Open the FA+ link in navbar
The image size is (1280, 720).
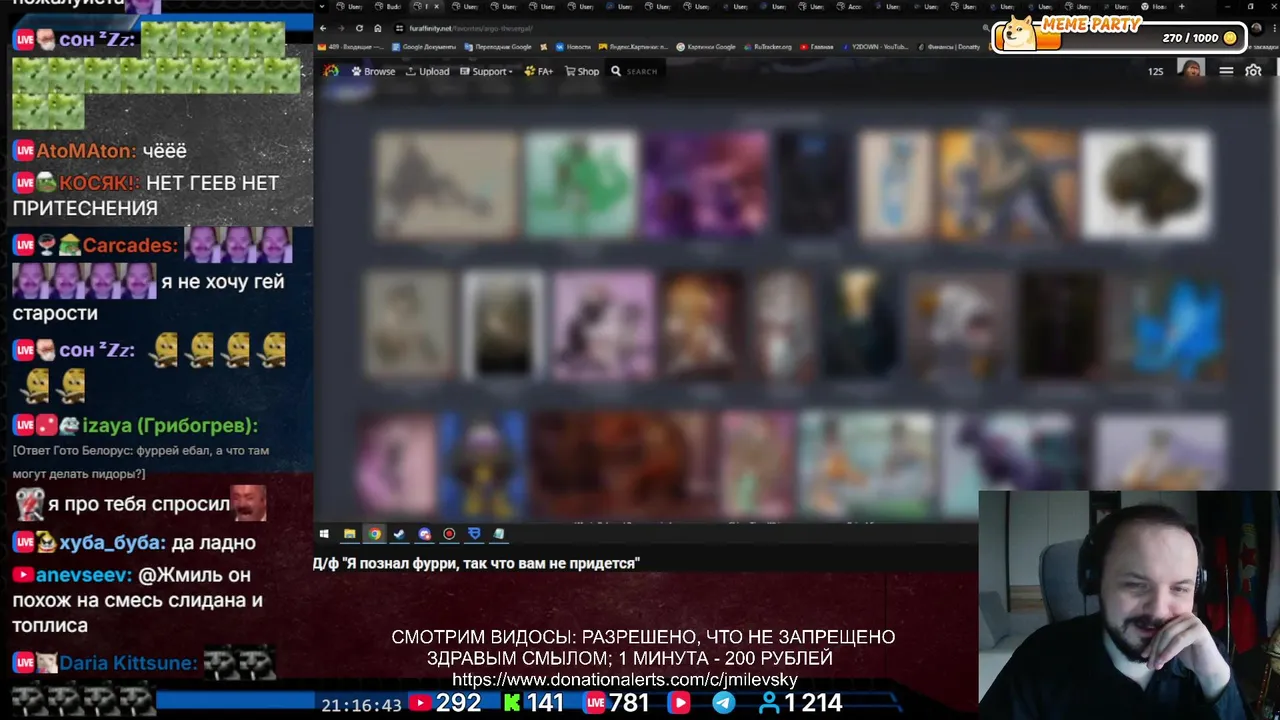tap(538, 71)
